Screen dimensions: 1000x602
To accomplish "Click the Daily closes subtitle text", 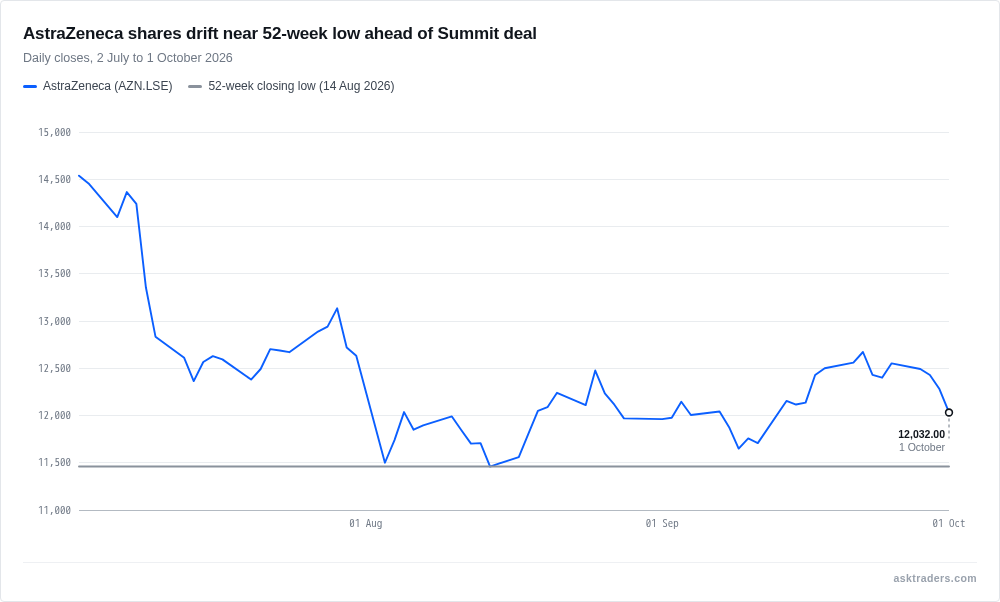I will click(128, 58).
